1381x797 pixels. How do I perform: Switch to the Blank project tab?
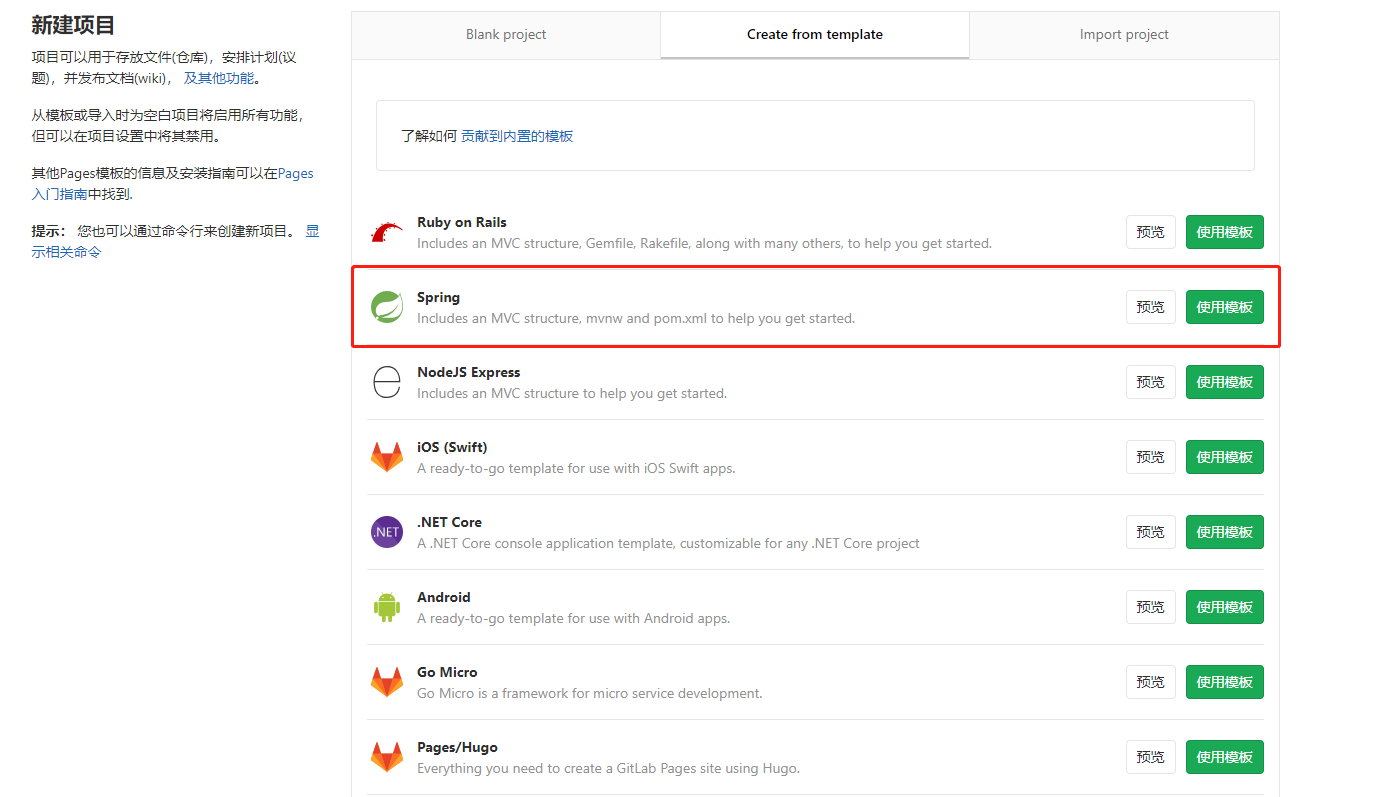506,34
